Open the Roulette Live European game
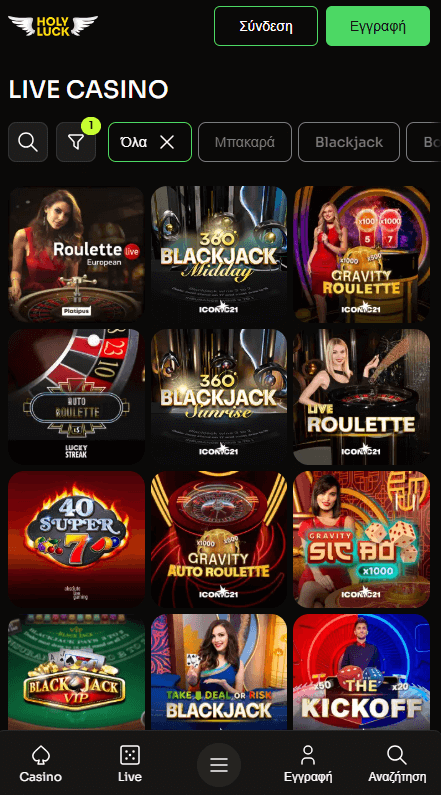 tap(77, 254)
